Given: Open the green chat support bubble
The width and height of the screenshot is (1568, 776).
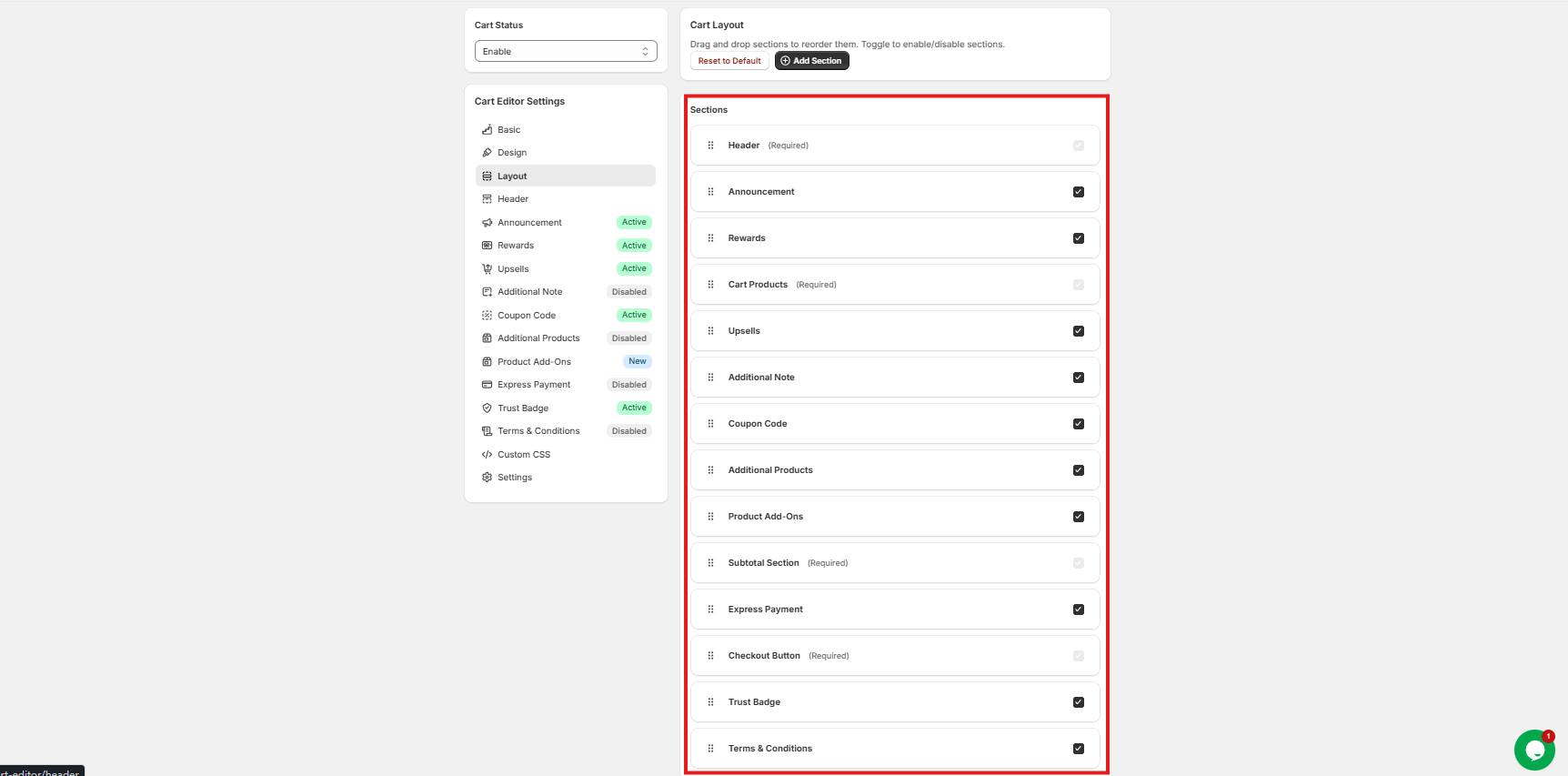Looking at the screenshot, I should [x=1533, y=750].
